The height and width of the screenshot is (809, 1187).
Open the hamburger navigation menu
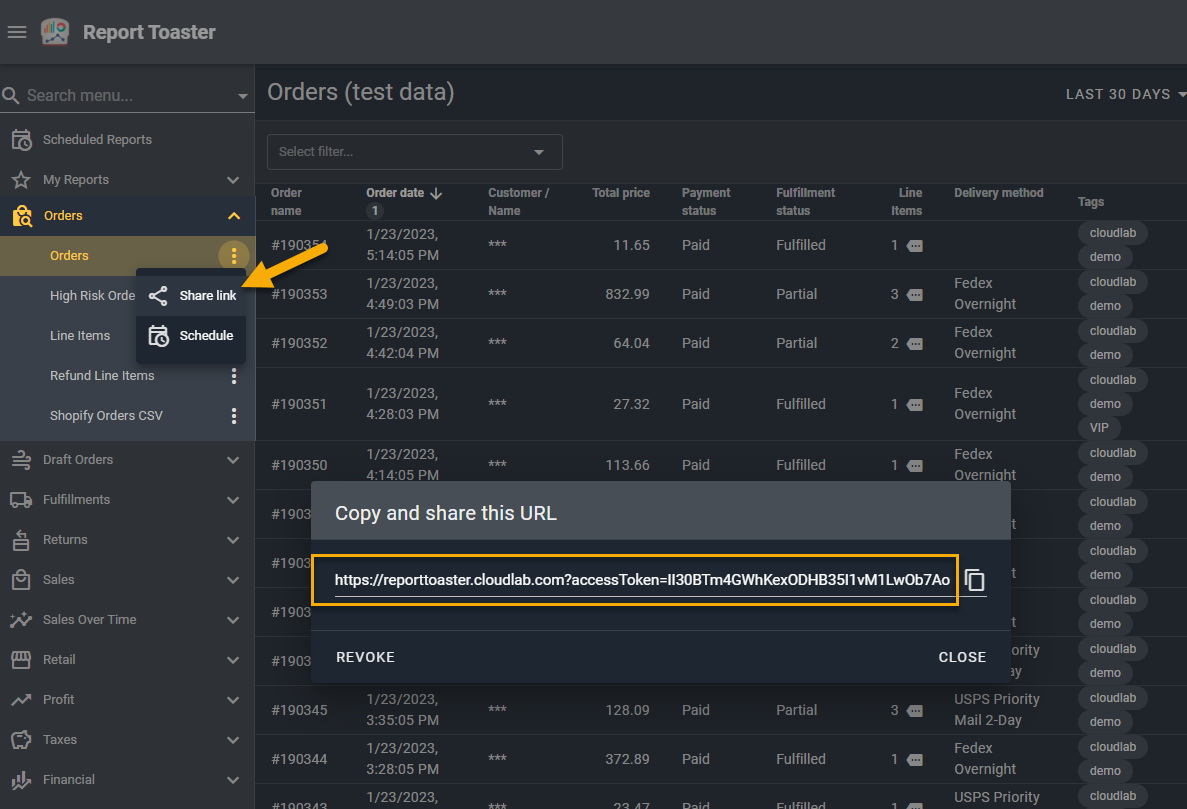[x=16, y=32]
